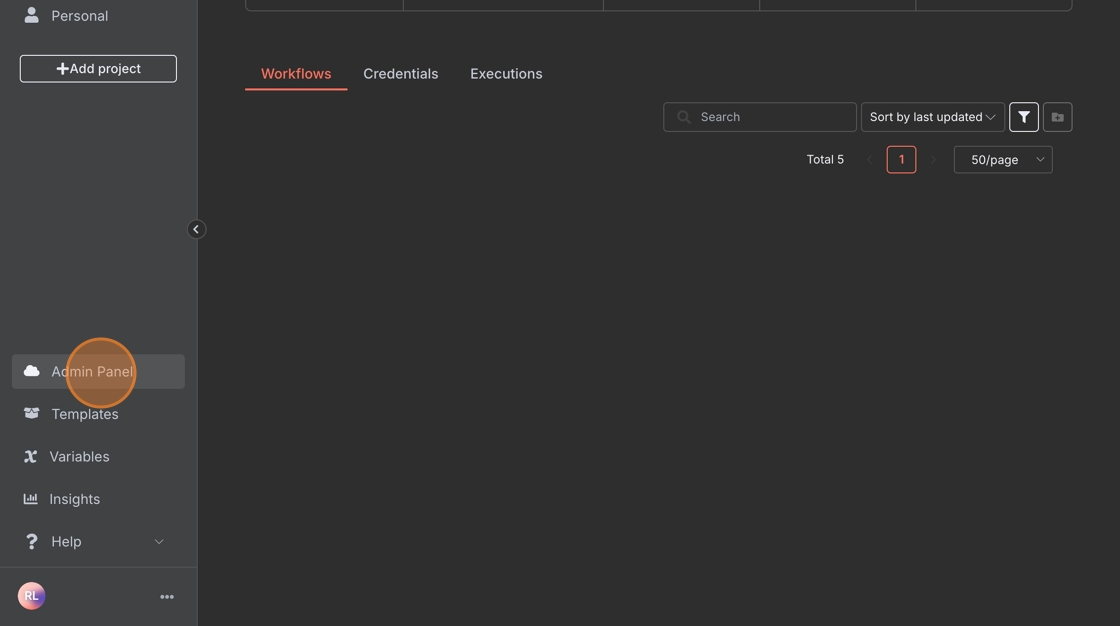Switch to the Executions tab
This screenshot has width=1120, height=626.
pyautogui.click(x=506, y=74)
